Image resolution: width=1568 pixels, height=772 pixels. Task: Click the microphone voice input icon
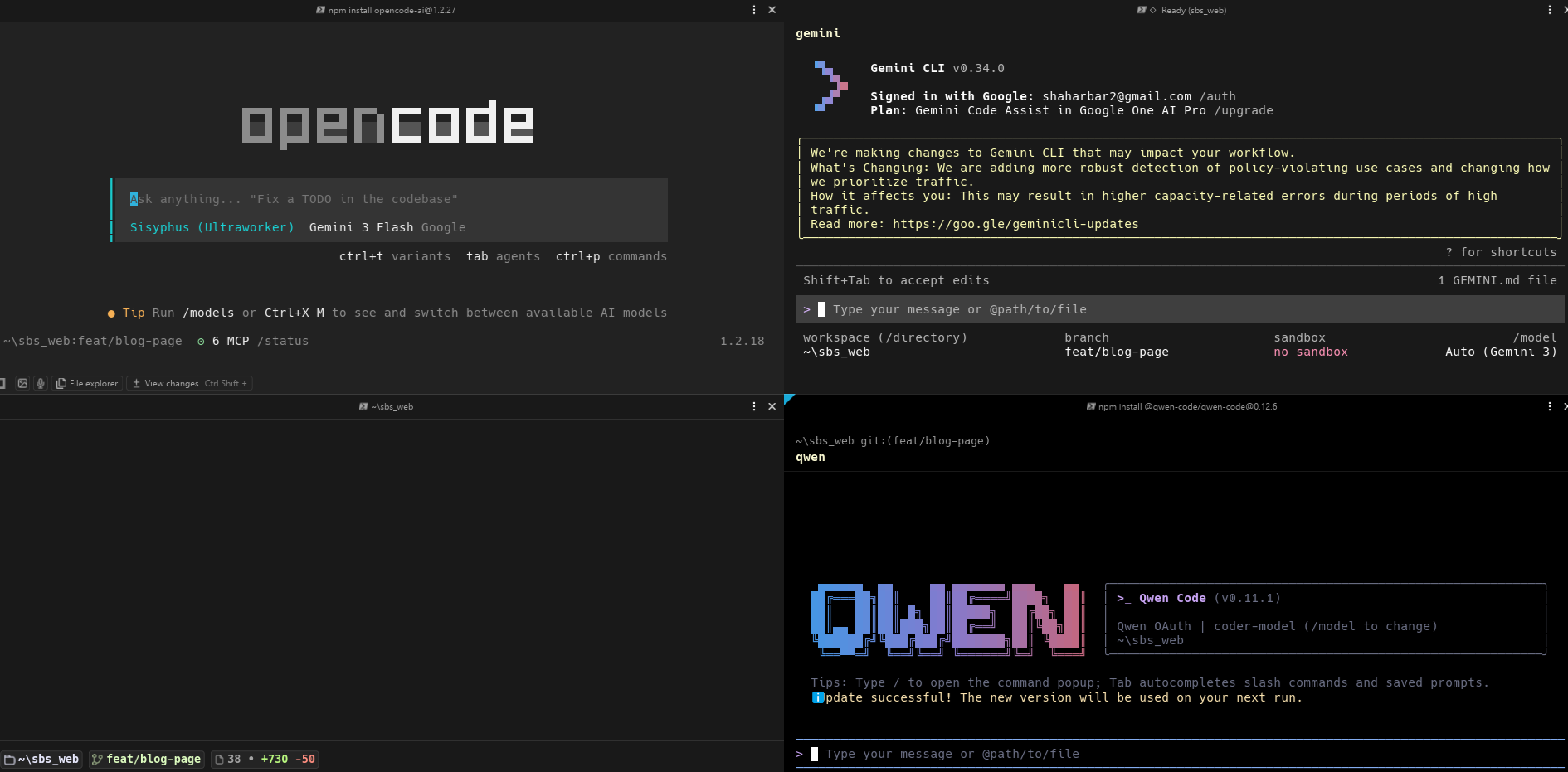pyautogui.click(x=41, y=383)
